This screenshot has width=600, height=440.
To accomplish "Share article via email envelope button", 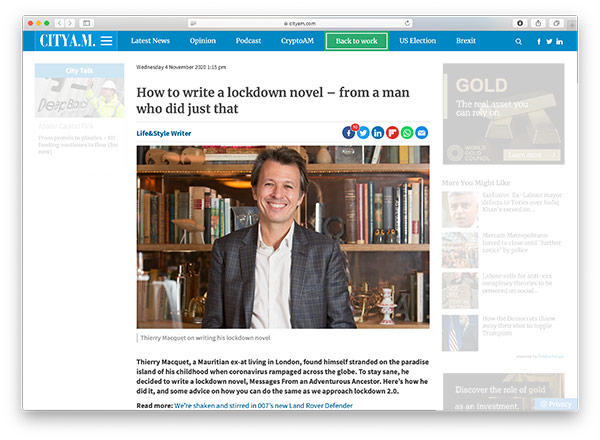I will (422, 133).
